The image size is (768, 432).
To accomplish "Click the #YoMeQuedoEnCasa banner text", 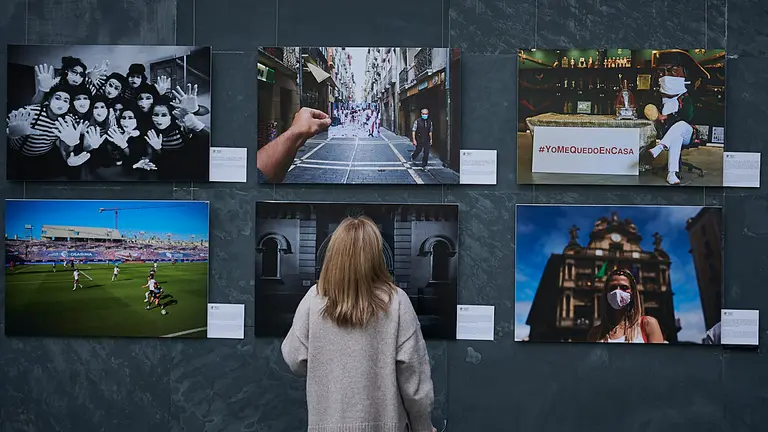I will [x=585, y=149].
